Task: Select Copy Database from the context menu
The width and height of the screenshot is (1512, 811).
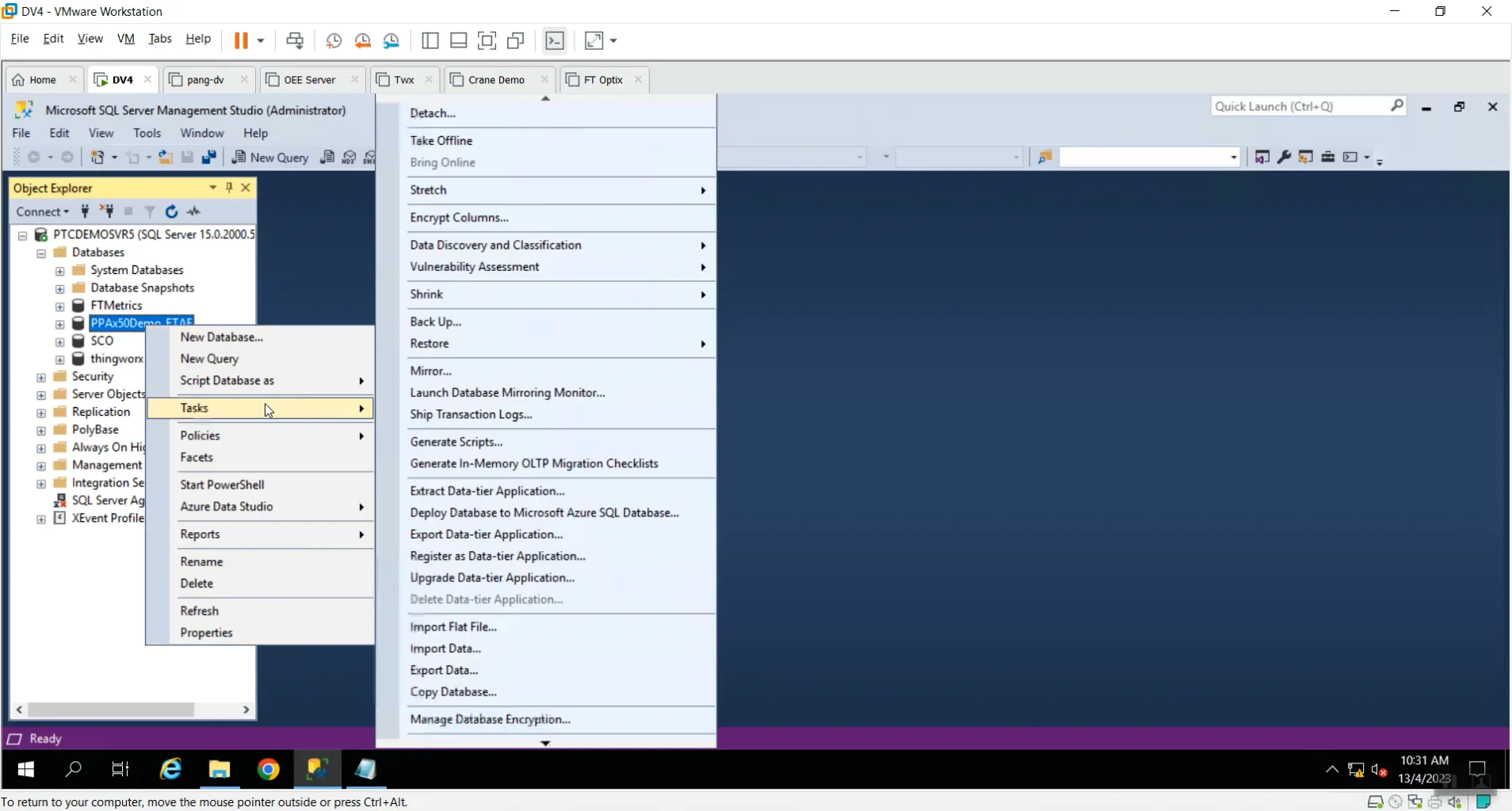Action: (x=453, y=691)
